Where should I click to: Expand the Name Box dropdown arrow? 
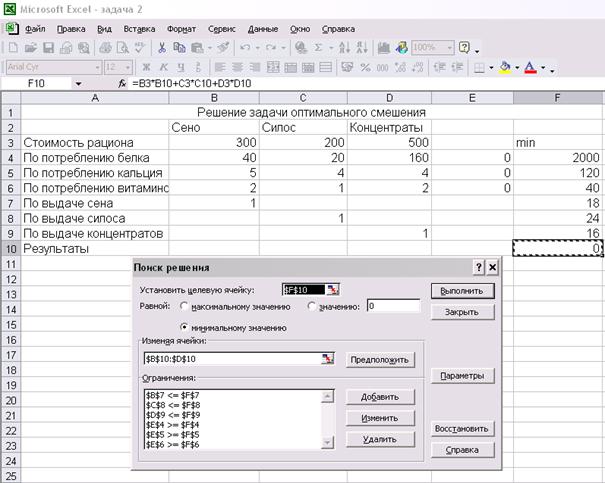pos(79,84)
